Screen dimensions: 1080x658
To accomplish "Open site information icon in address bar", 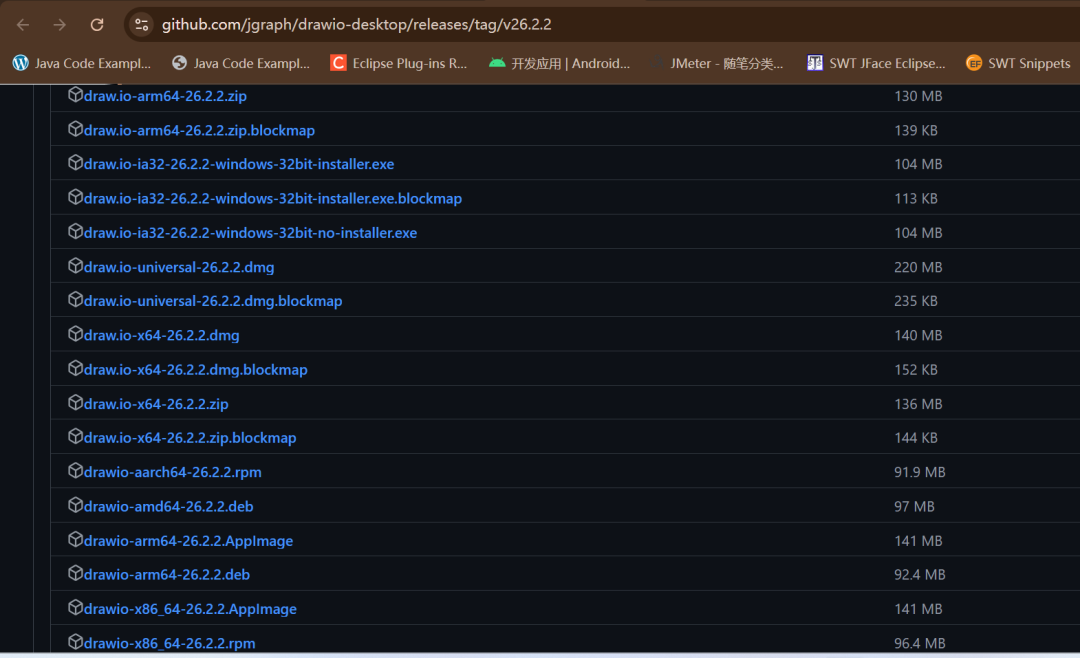I will click(x=141, y=25).
